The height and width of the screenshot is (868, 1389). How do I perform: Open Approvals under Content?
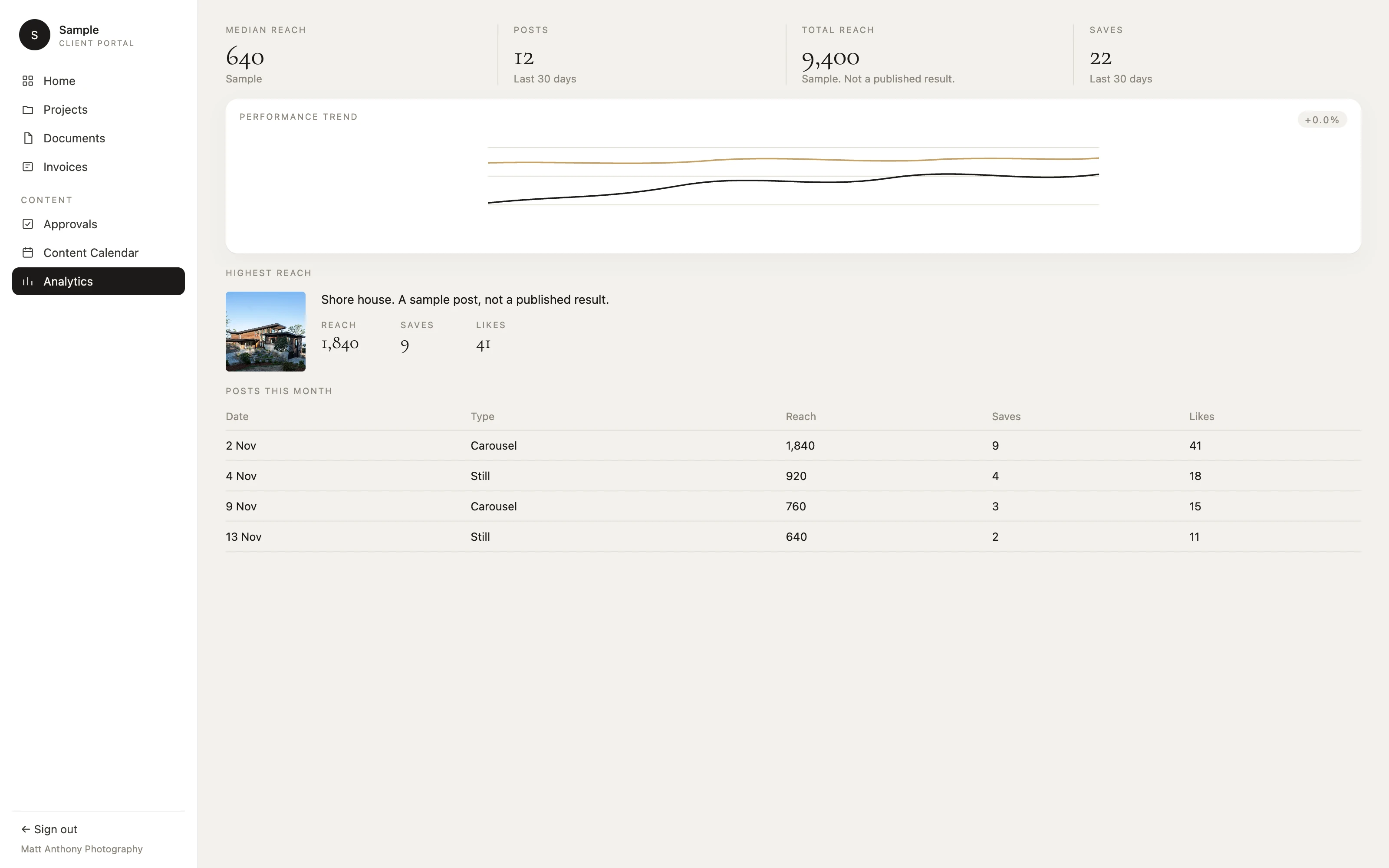pos(98,224)
